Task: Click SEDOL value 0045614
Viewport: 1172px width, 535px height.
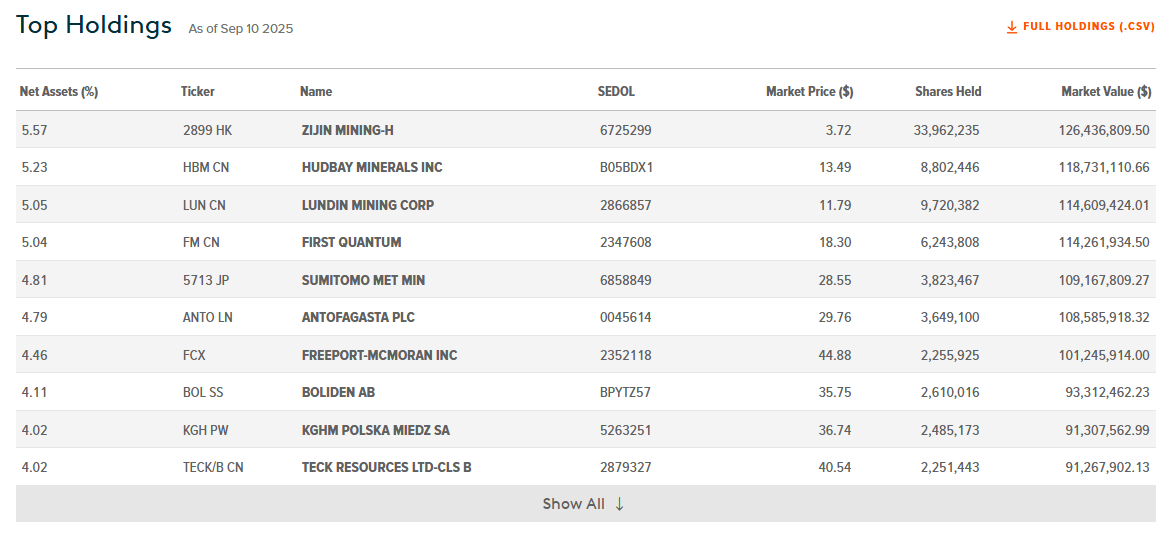Action: (626, 318)
